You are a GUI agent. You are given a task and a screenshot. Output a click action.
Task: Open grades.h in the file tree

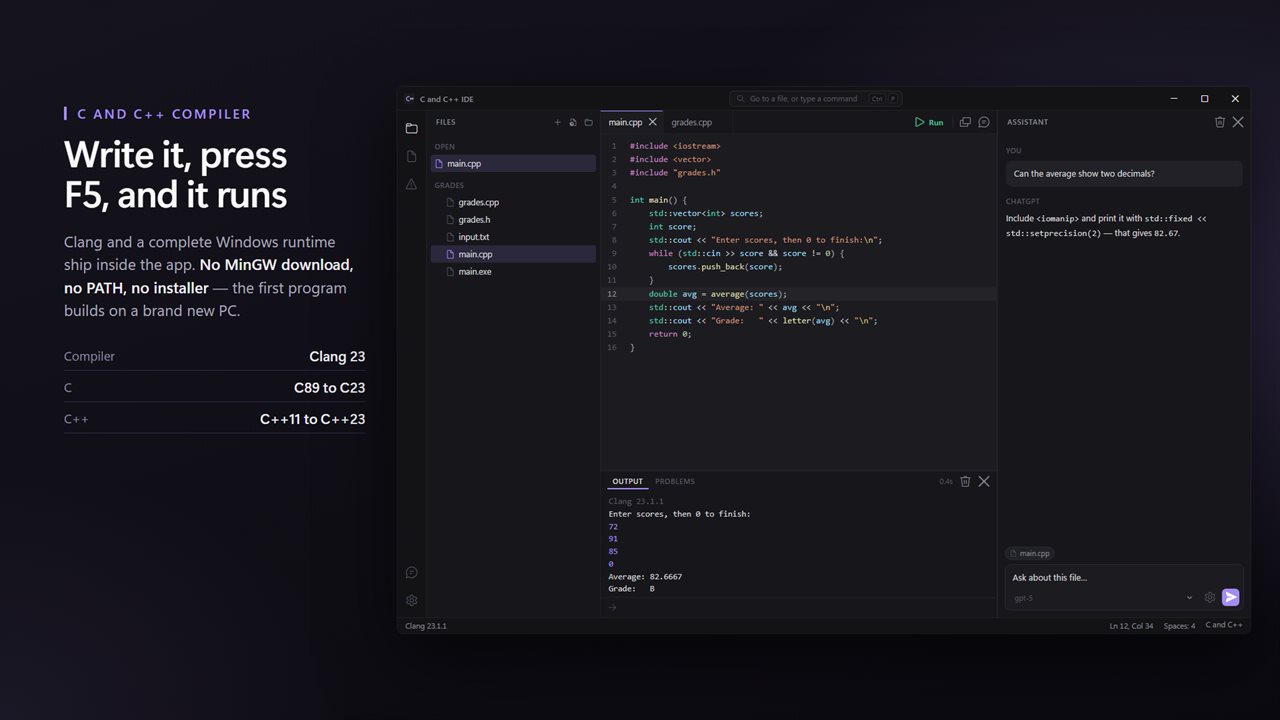tap(513, 220)
